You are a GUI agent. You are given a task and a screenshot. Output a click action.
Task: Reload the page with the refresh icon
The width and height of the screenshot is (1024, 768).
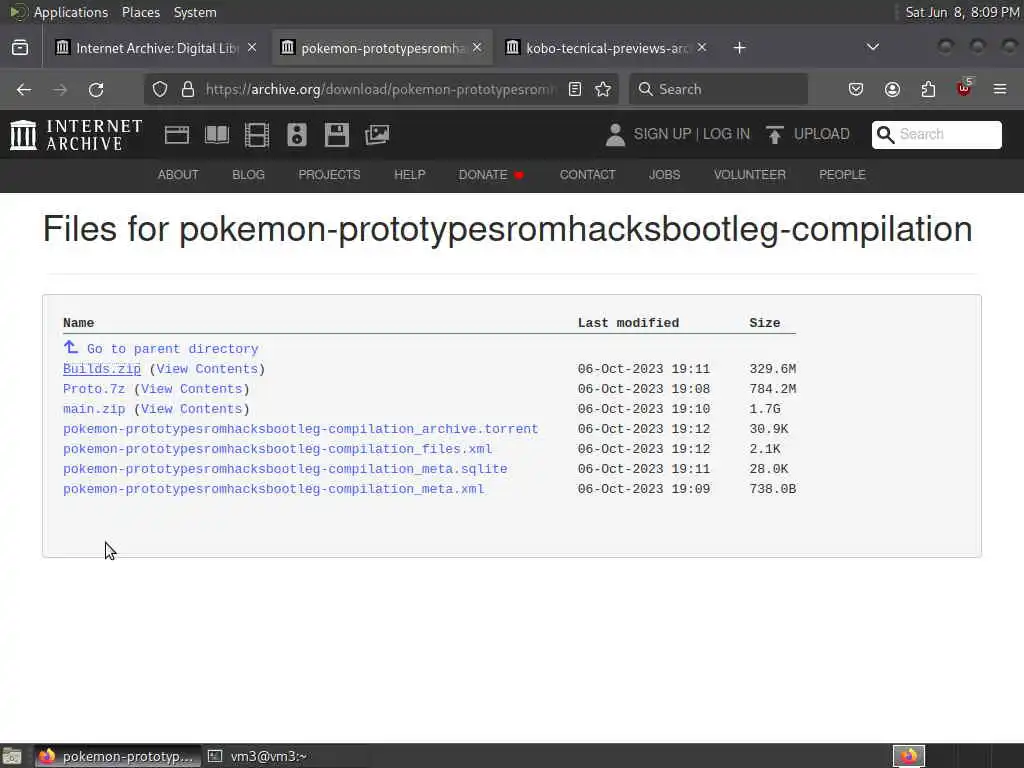point(96,89)
